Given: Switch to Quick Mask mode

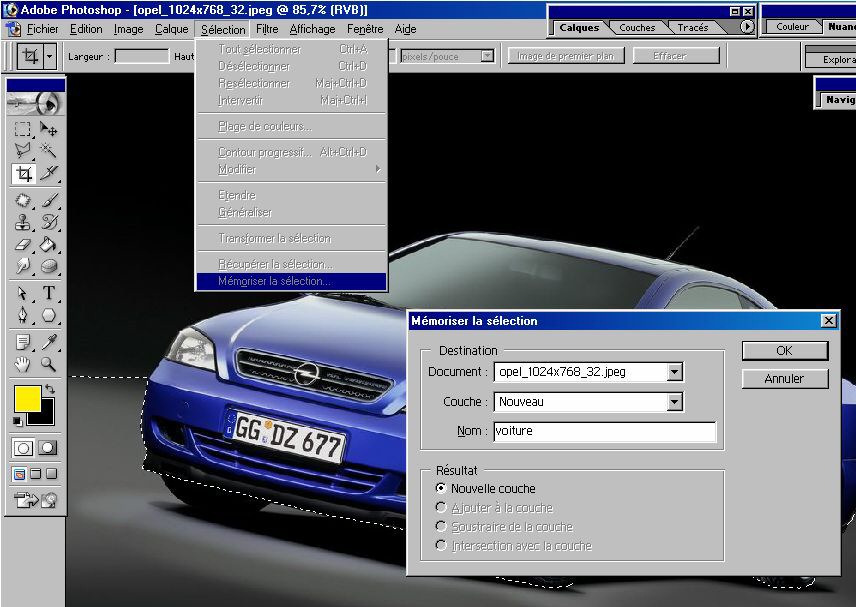Looking at the screenshot, I should (47, 448).
